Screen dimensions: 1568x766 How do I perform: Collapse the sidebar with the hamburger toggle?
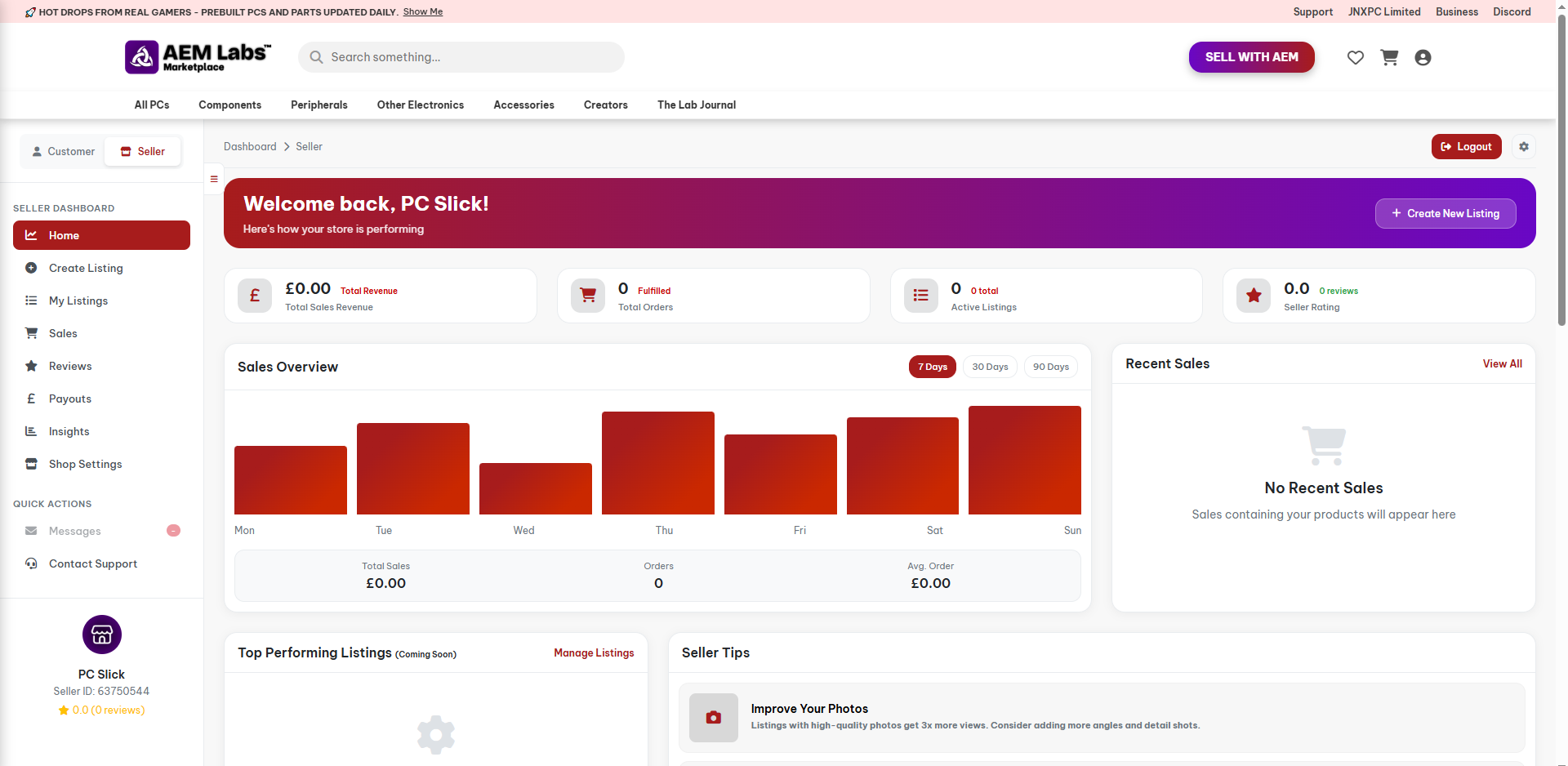(213, 177)
